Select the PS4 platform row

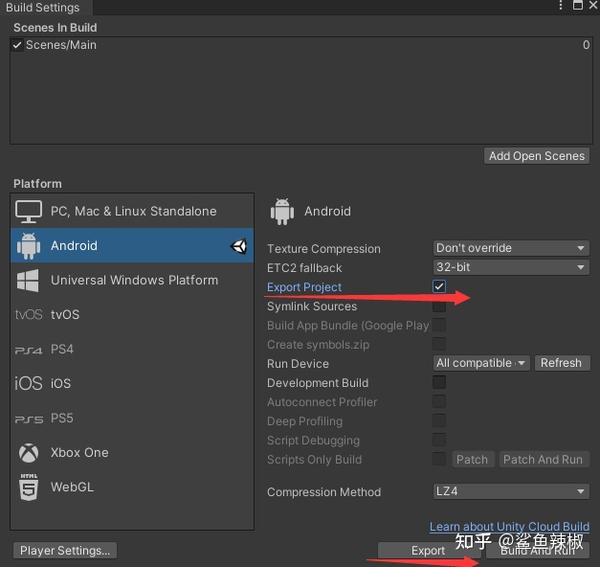point(132,349)
